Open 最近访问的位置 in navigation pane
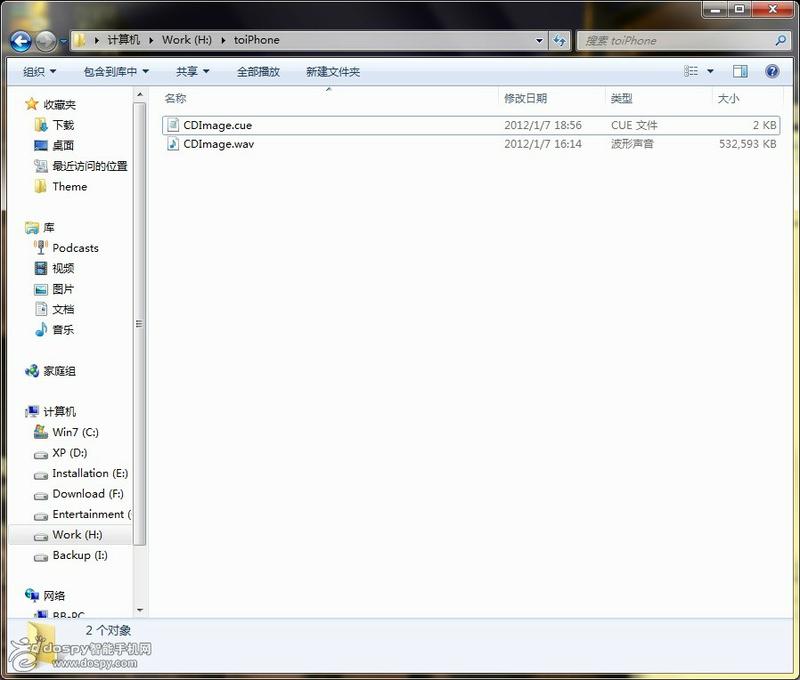 click(x=90, y=166)
